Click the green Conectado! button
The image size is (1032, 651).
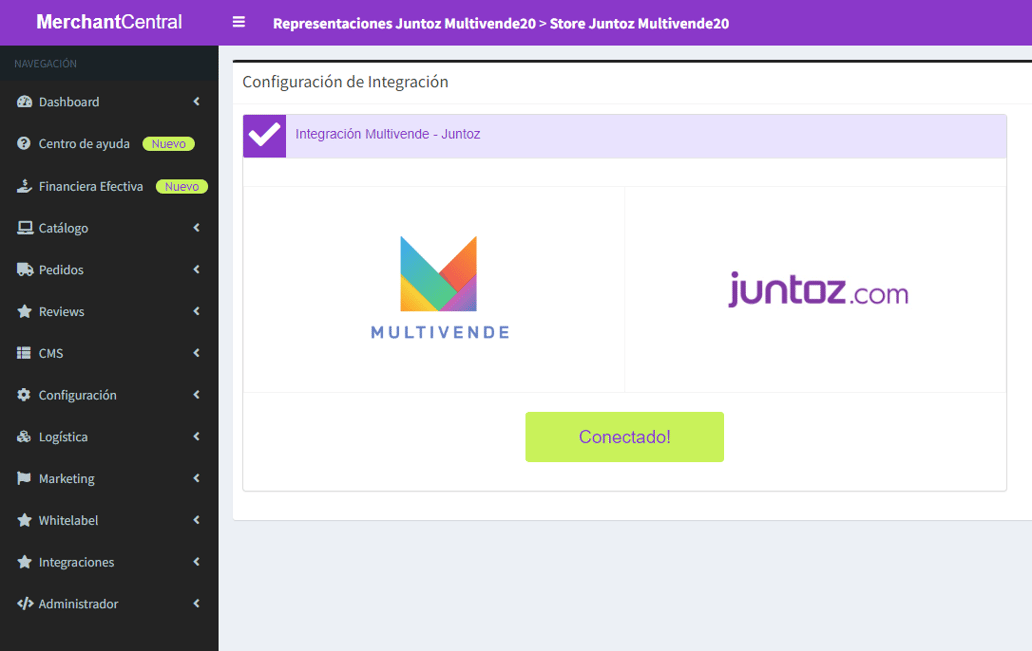coord(624,436)
